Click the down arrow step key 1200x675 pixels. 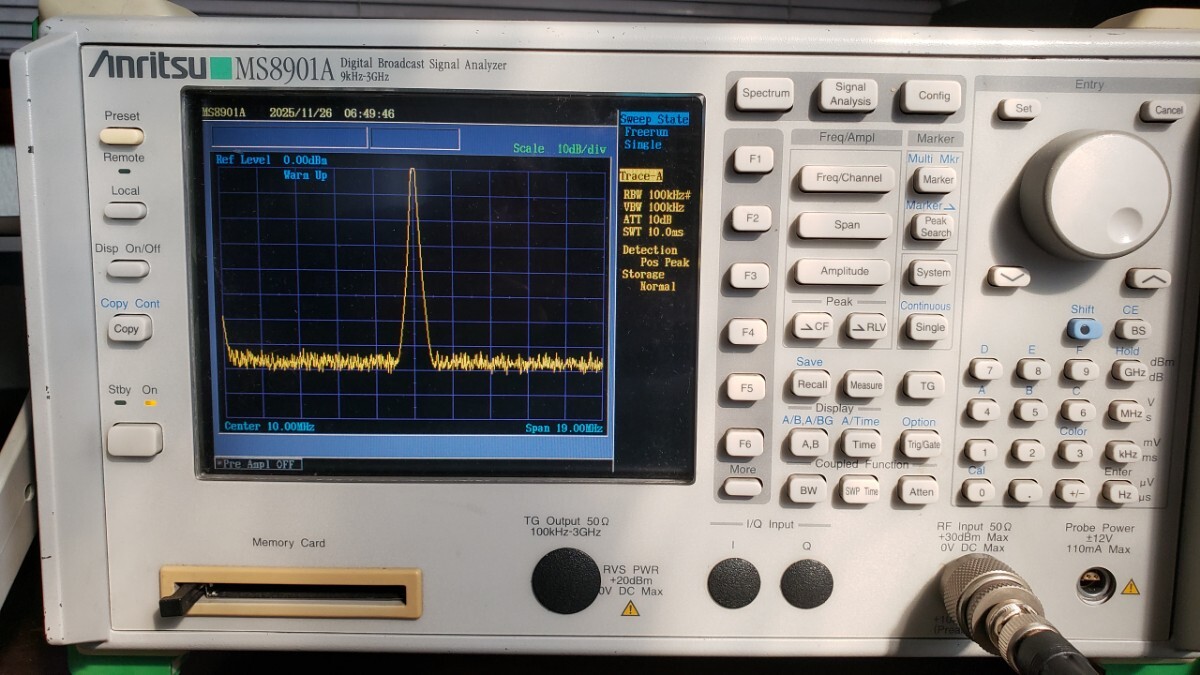[x=1009, y=277]
